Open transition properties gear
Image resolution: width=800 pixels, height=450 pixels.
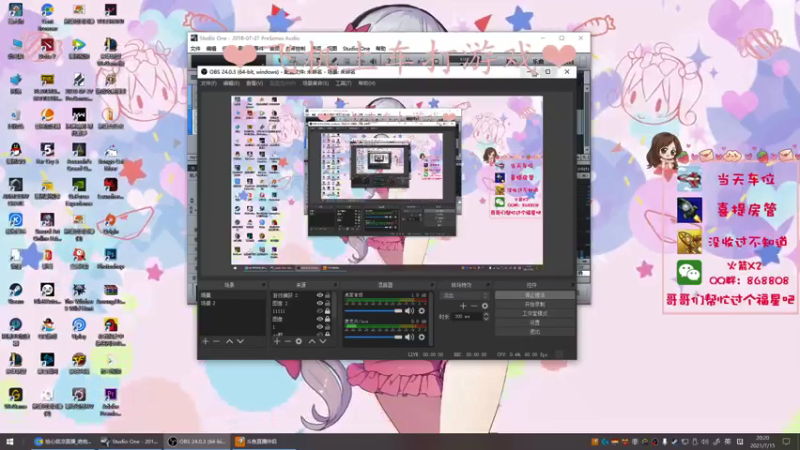(485, 306)
